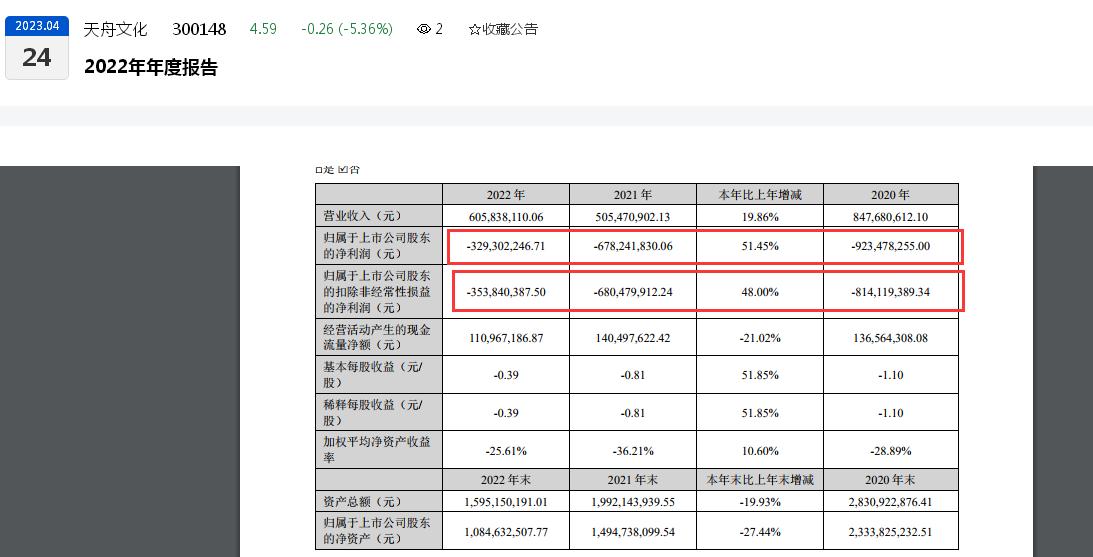This screenshot has height=557, width=1093.
Task: Click the 51.45% net profit change cell
Action: click(760, 246)
